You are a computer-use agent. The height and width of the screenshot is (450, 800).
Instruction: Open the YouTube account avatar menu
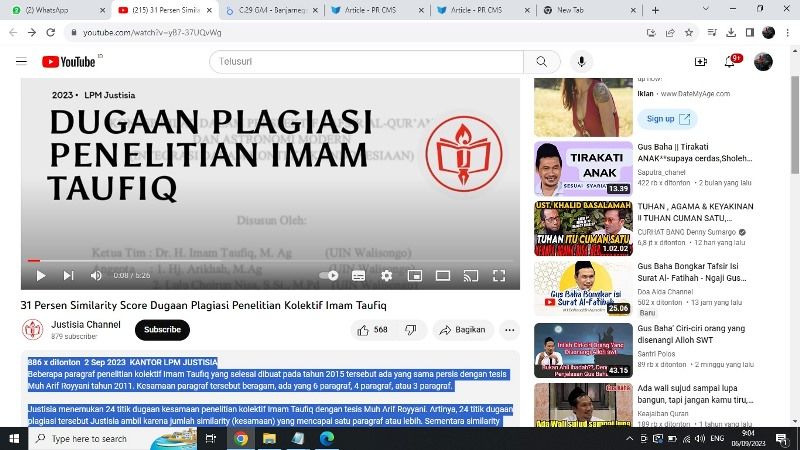point(763,62)
